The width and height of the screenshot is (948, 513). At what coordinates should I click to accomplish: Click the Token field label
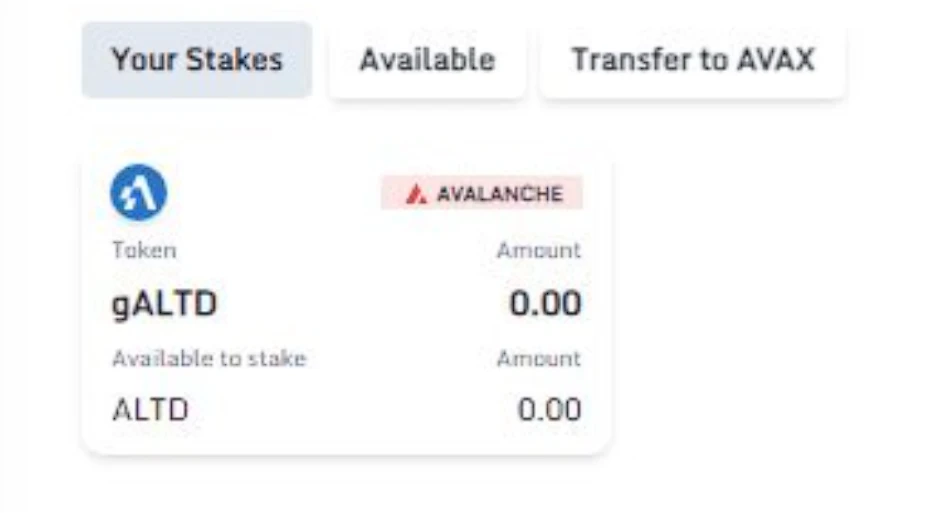click(144, 250)
